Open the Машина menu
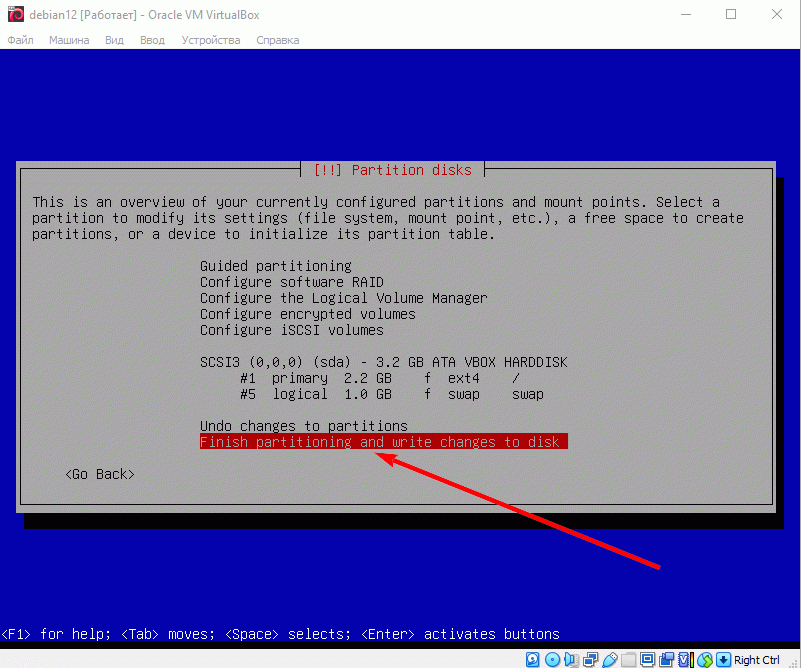Screen dimensions: 801x668 [69, 40]
